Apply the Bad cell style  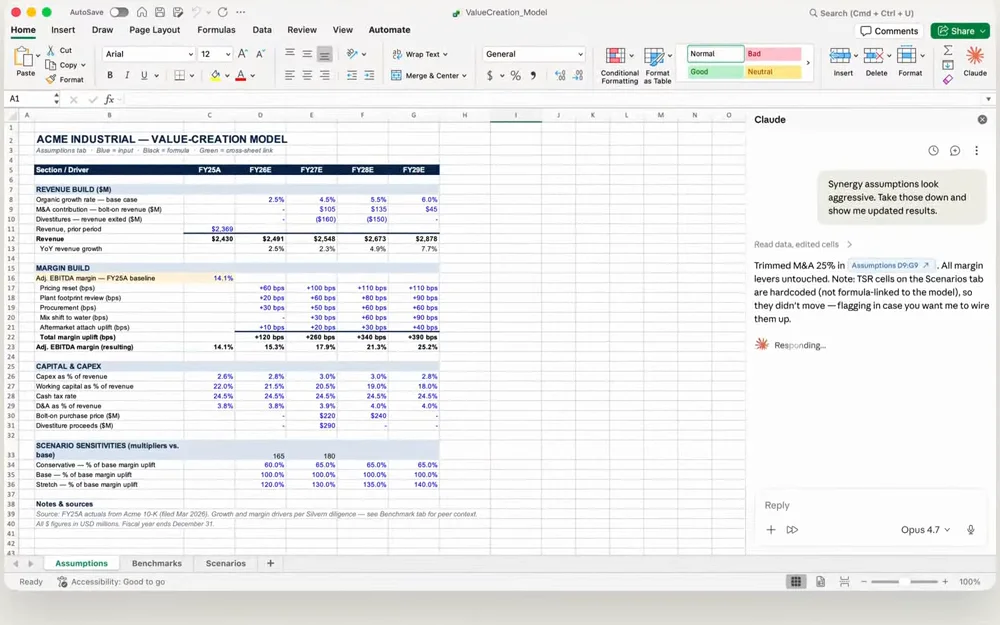(773, 54)
